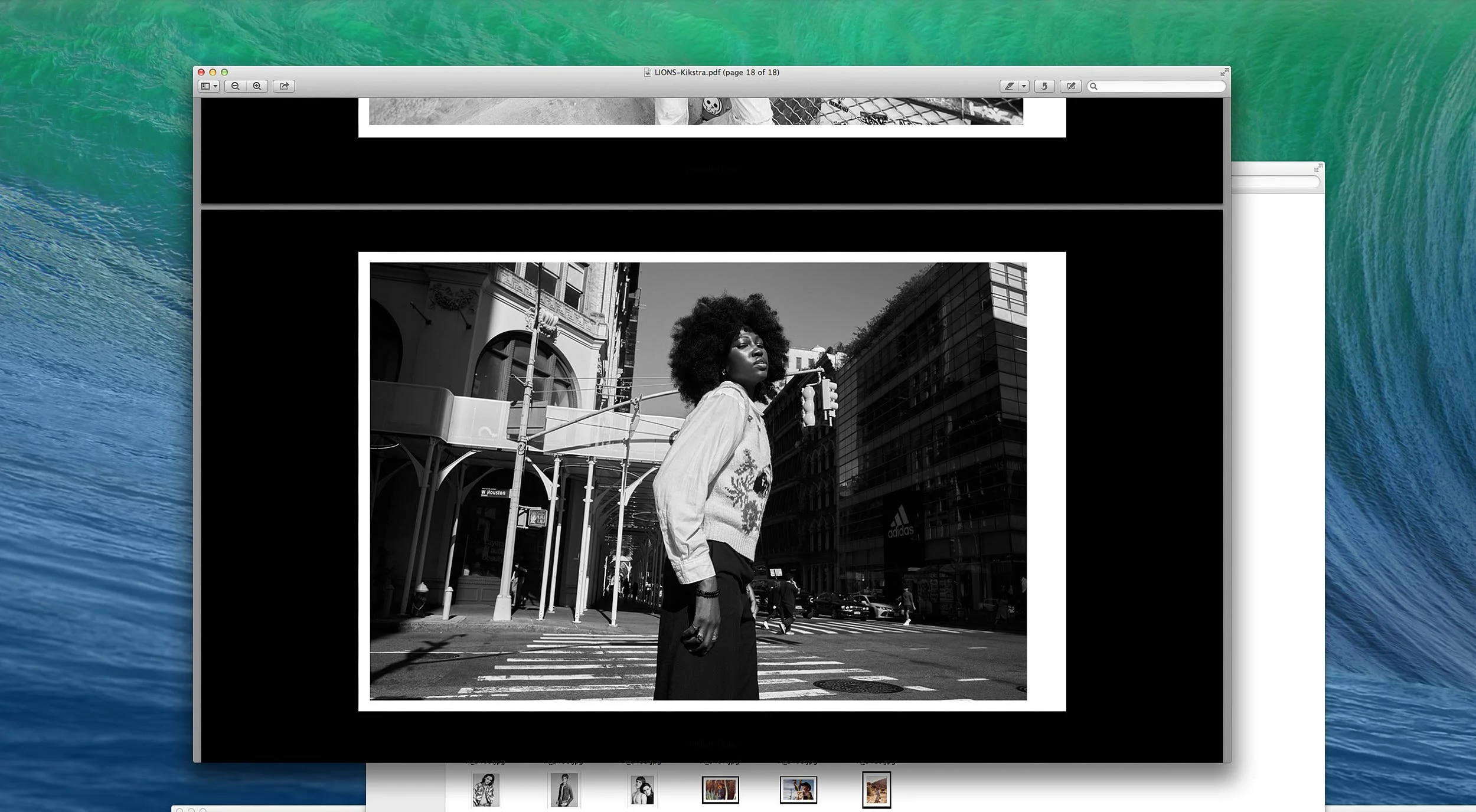Open the Edit (Markup) toolbar icon

(1070, 86)
